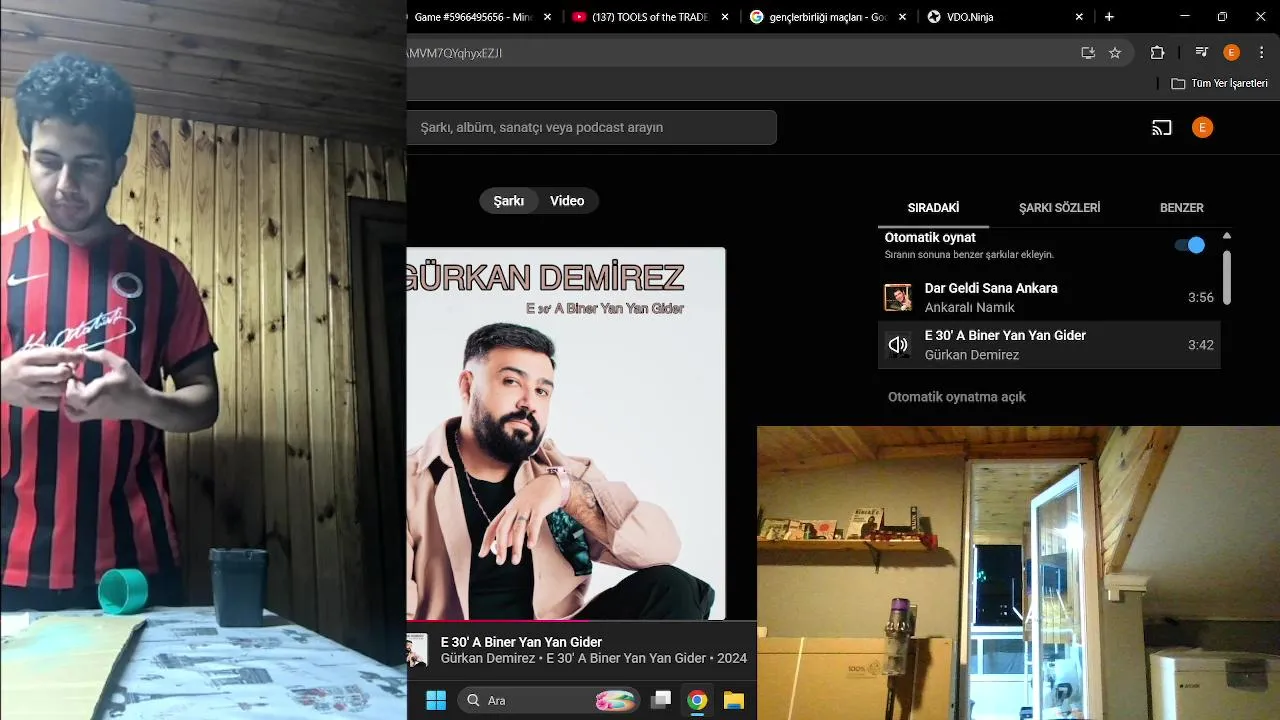Click the Cast to device icon
Screen dimensions: 1280x720
click(1161, 128)
